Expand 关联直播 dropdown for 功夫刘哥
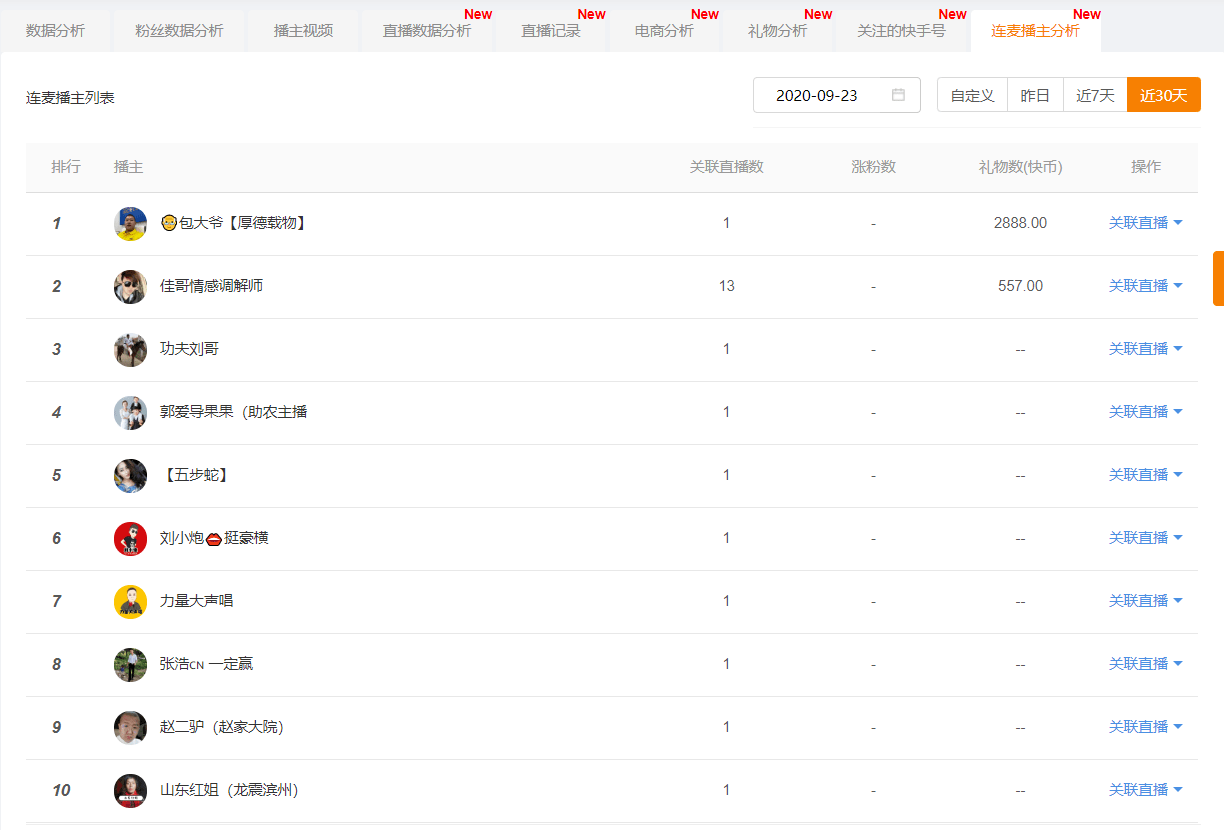Image resolution: width=1224 pixels, height=830 pixels. pos(1145,349)
